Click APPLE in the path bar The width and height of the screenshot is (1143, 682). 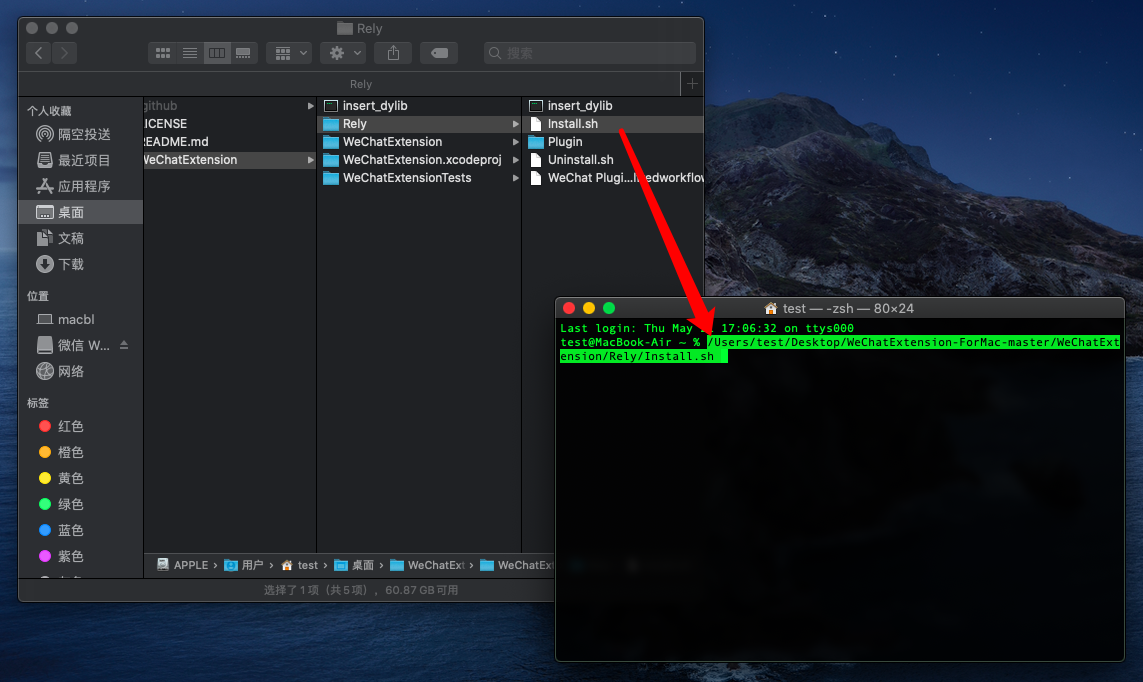(x=182, y=565)
